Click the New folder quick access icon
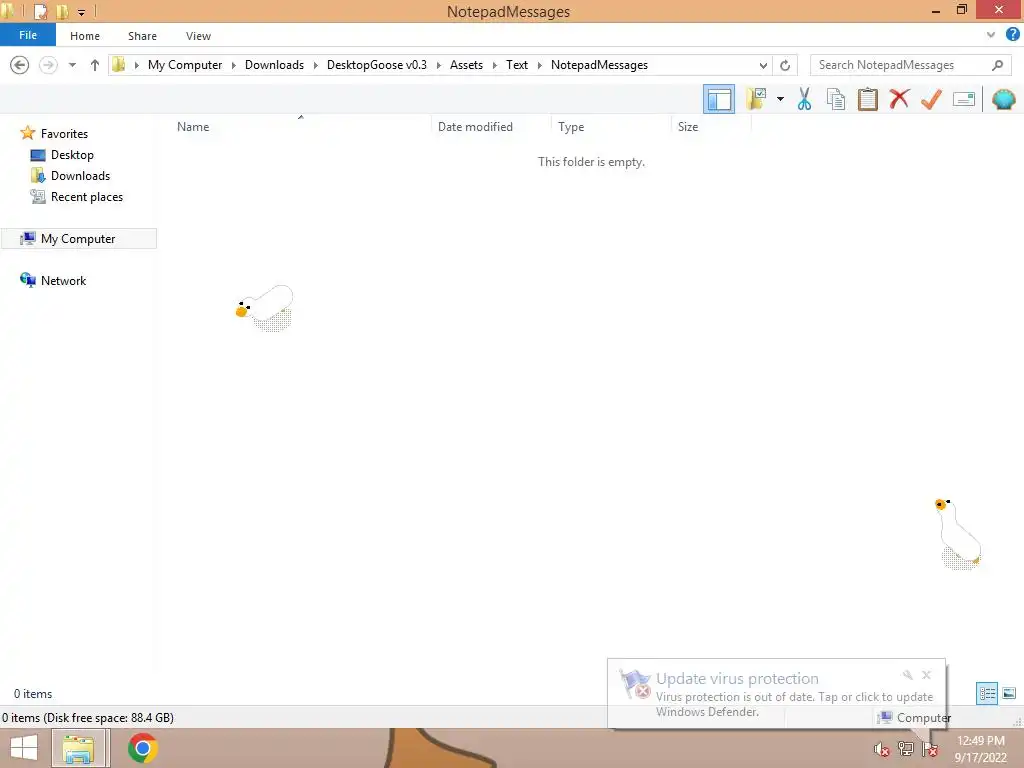This screenshot has width=1024, height=768. 62,11
